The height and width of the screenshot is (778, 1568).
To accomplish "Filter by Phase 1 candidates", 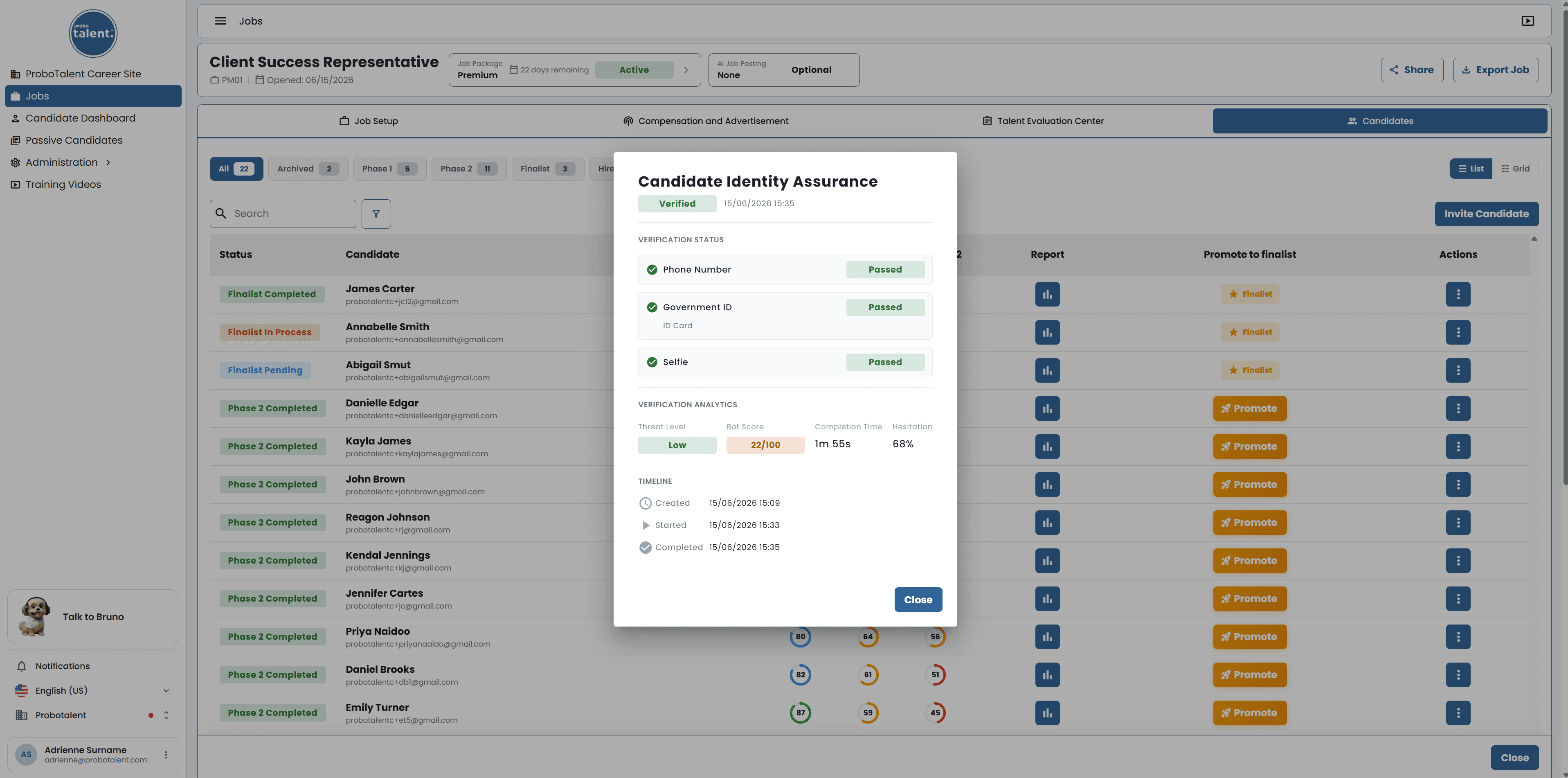I will (x=389, y=169).
